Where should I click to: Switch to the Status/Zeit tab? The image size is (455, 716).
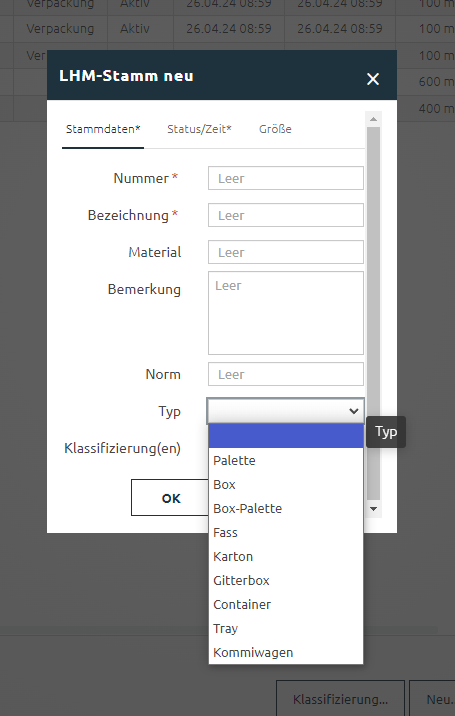(199, 129)
